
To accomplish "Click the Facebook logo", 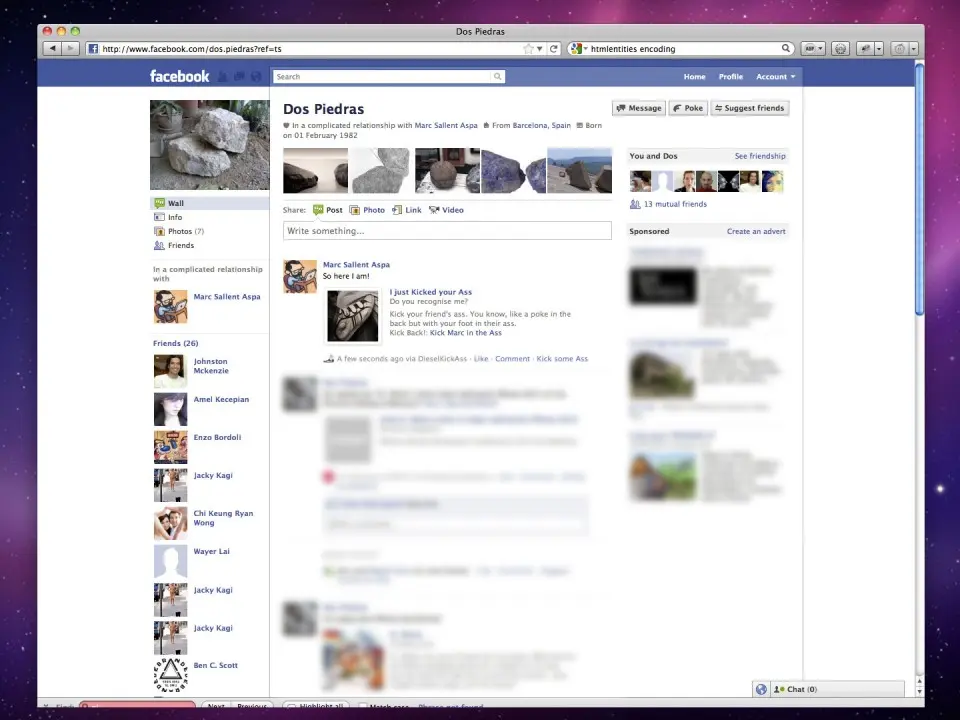I will pos(179,77).
